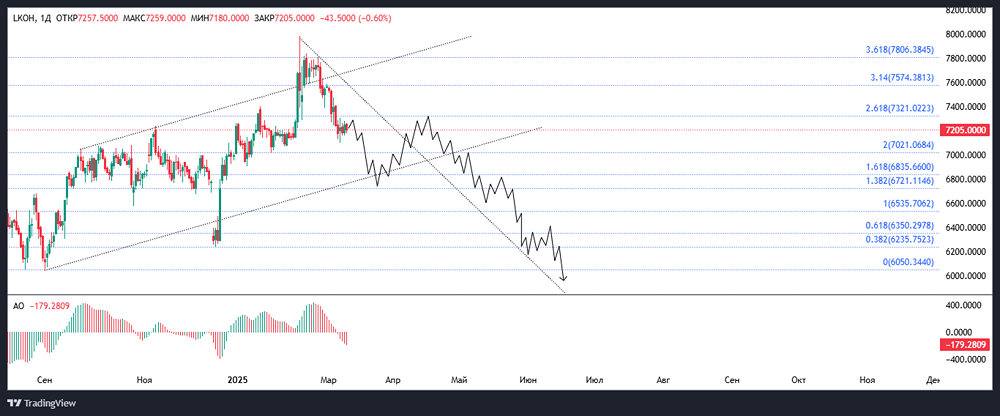Select the 0.618(6350.2978) Fibonacci level label
This screenshot has height=416, width=1000.
pos(900,225)
